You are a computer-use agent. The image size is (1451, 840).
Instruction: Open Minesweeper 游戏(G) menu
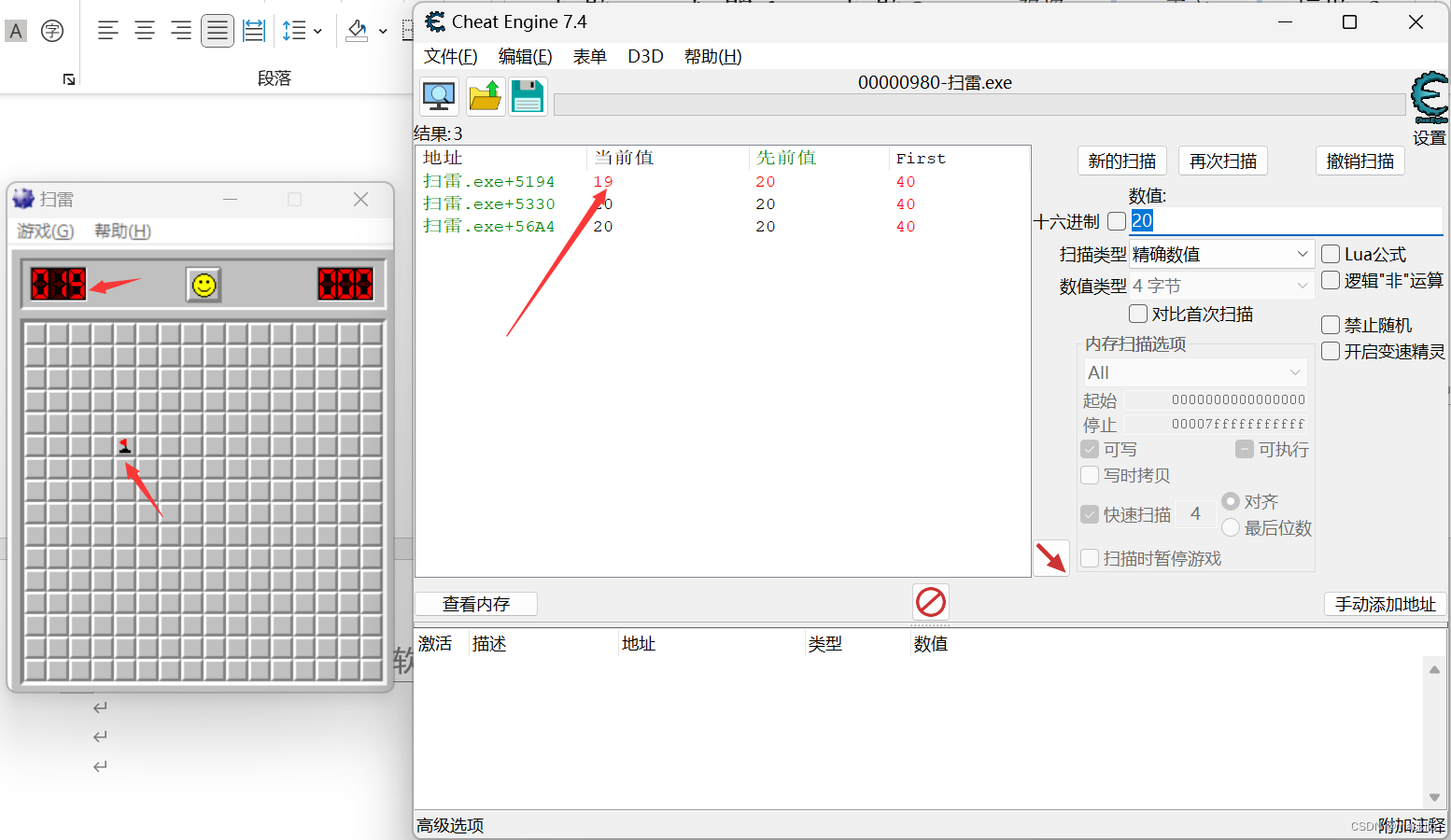coord(46,231)
